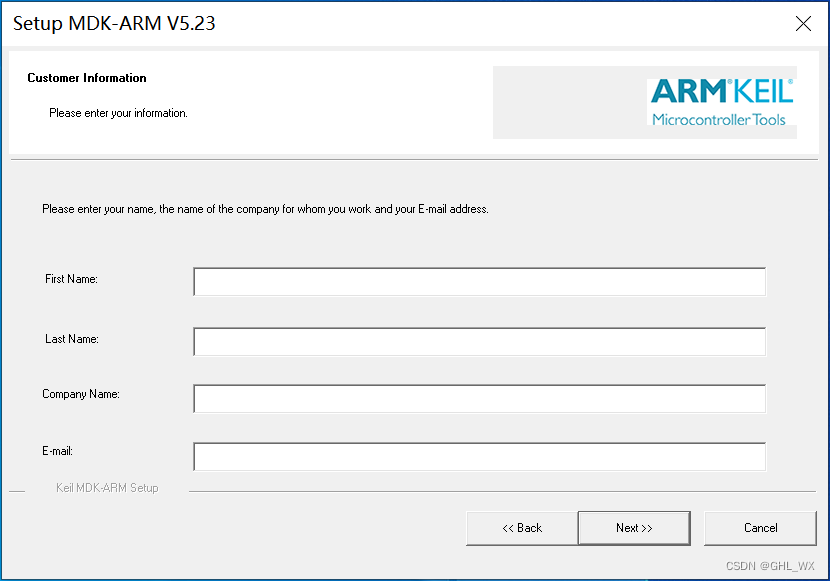The image size is (830, 581).
Task: Click the 'First Name:' label
Action: click(x=71, y=279)
